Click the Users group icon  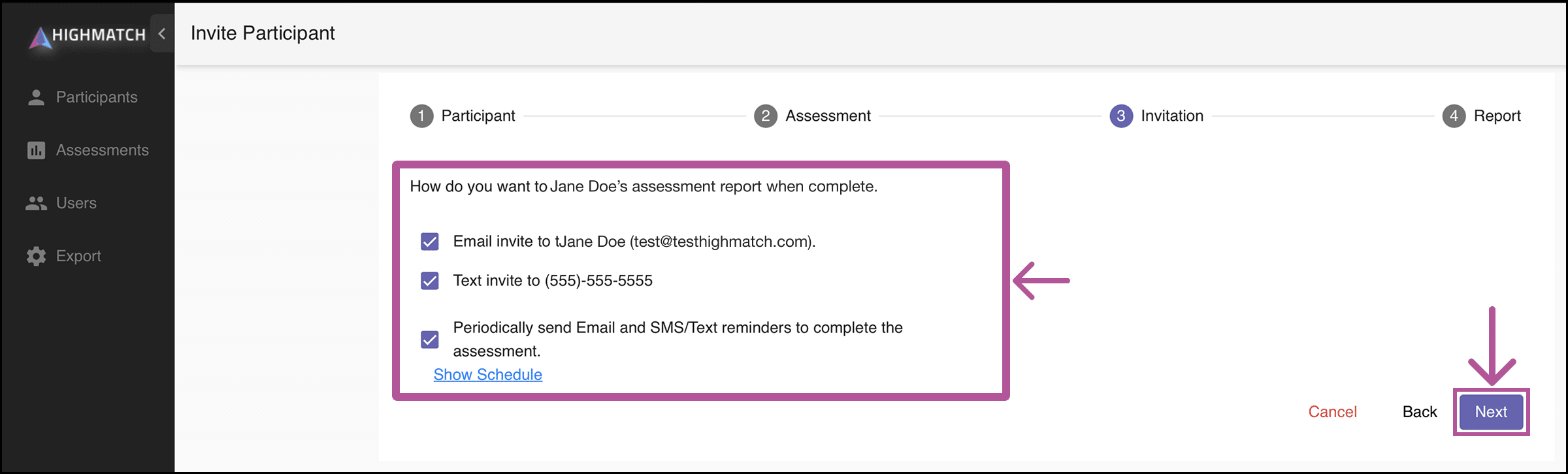[x=37, y=203]
